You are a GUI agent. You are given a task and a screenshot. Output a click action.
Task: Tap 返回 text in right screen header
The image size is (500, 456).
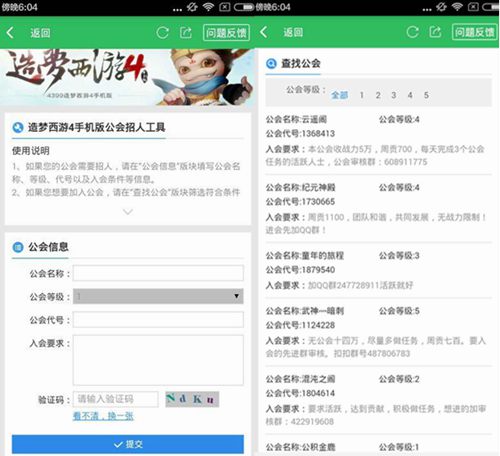[x=293, y=32]
